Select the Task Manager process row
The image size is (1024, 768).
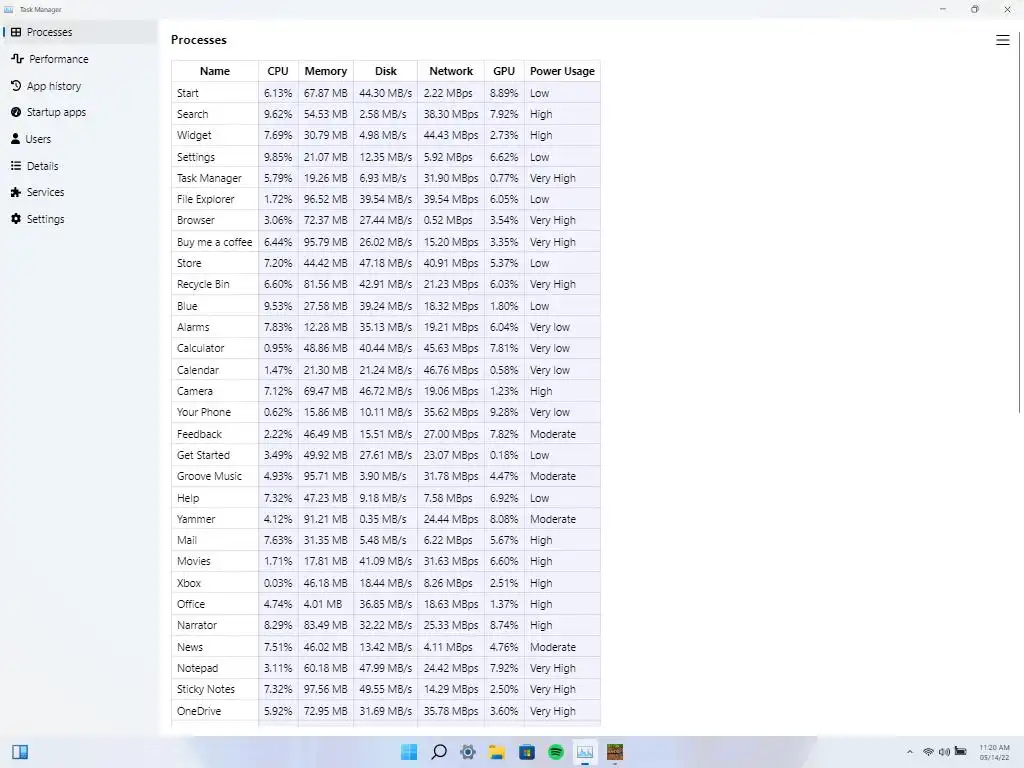386,178
